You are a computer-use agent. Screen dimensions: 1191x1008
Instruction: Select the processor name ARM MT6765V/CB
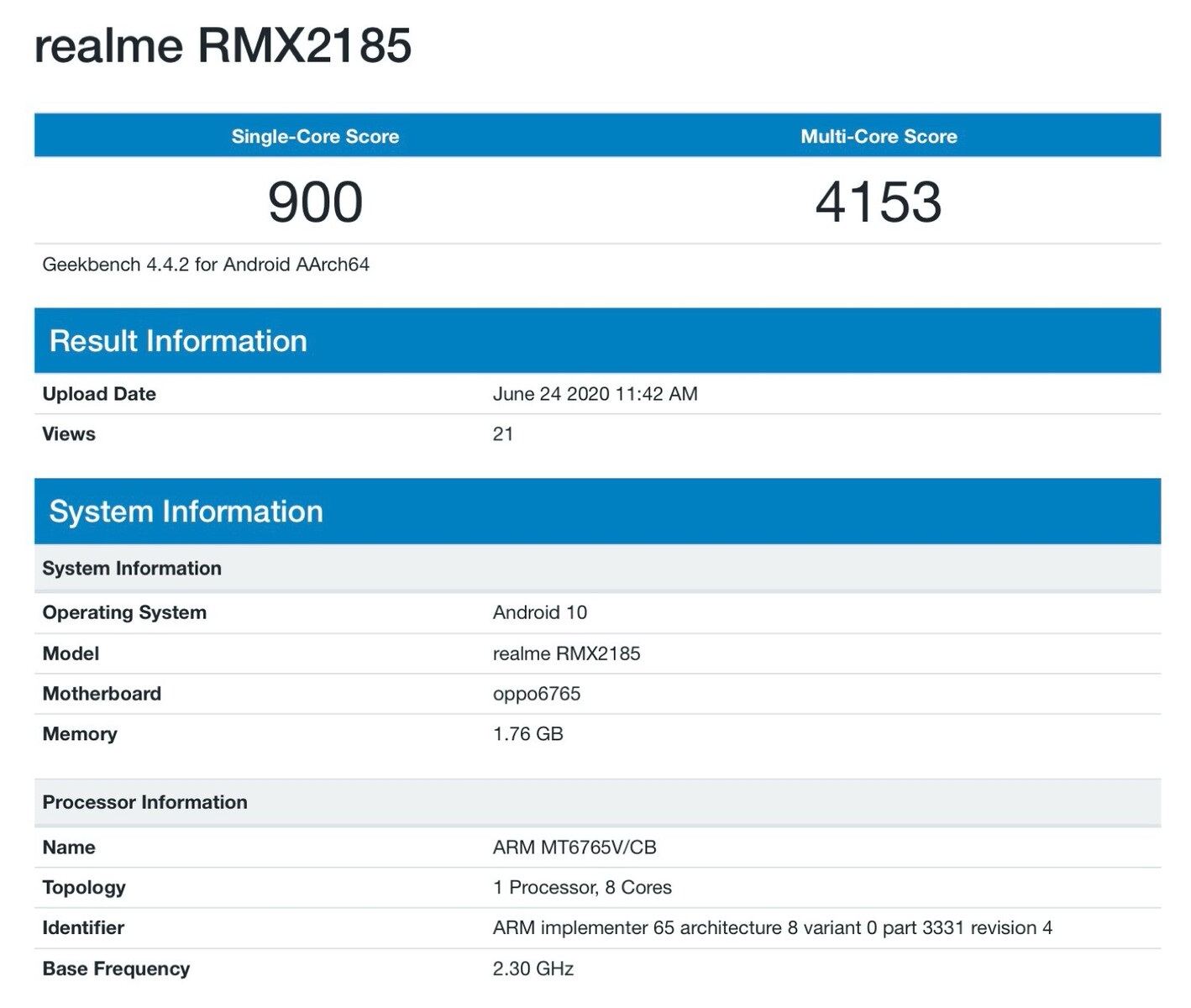[x=575, y=848]
